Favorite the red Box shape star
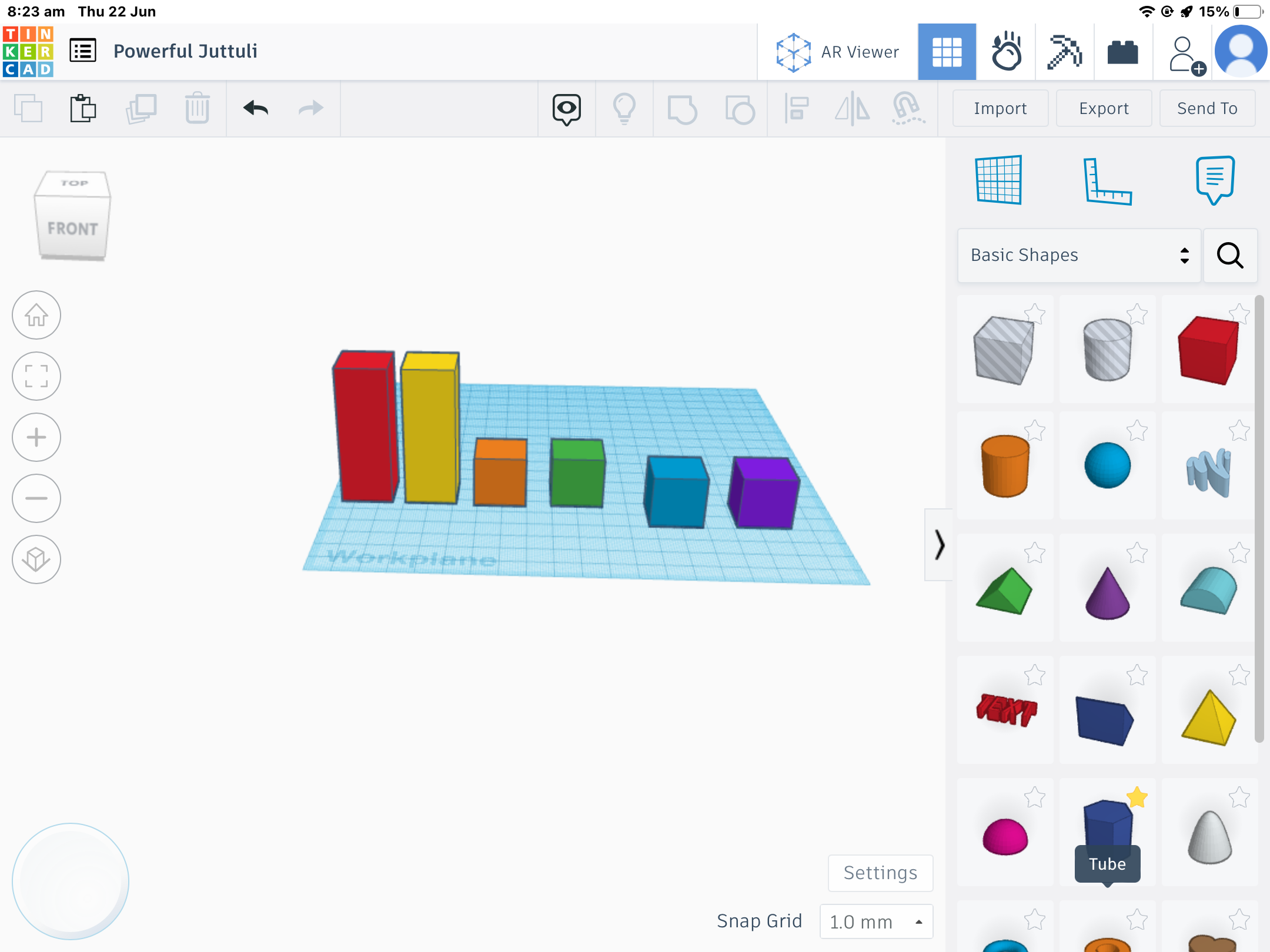 (1239, 314)
